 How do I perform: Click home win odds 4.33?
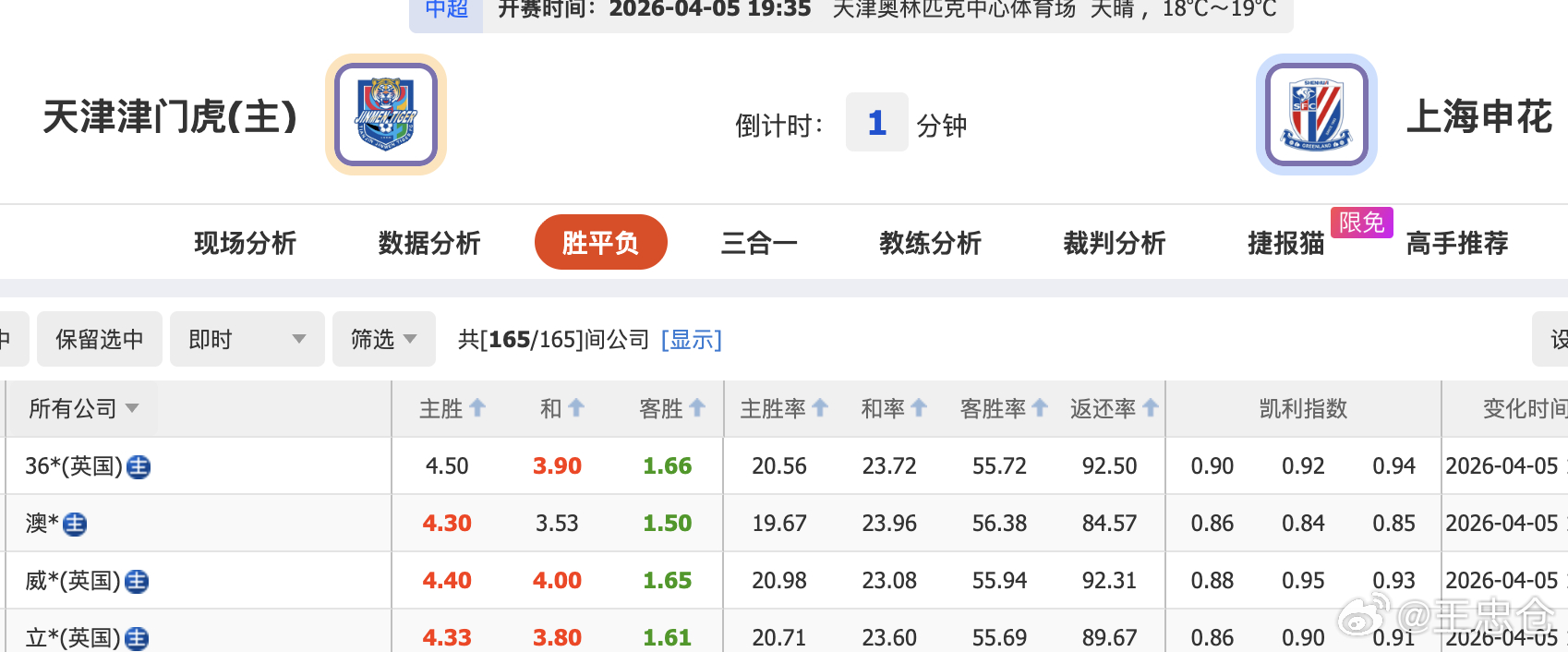(x=447, y=638)
